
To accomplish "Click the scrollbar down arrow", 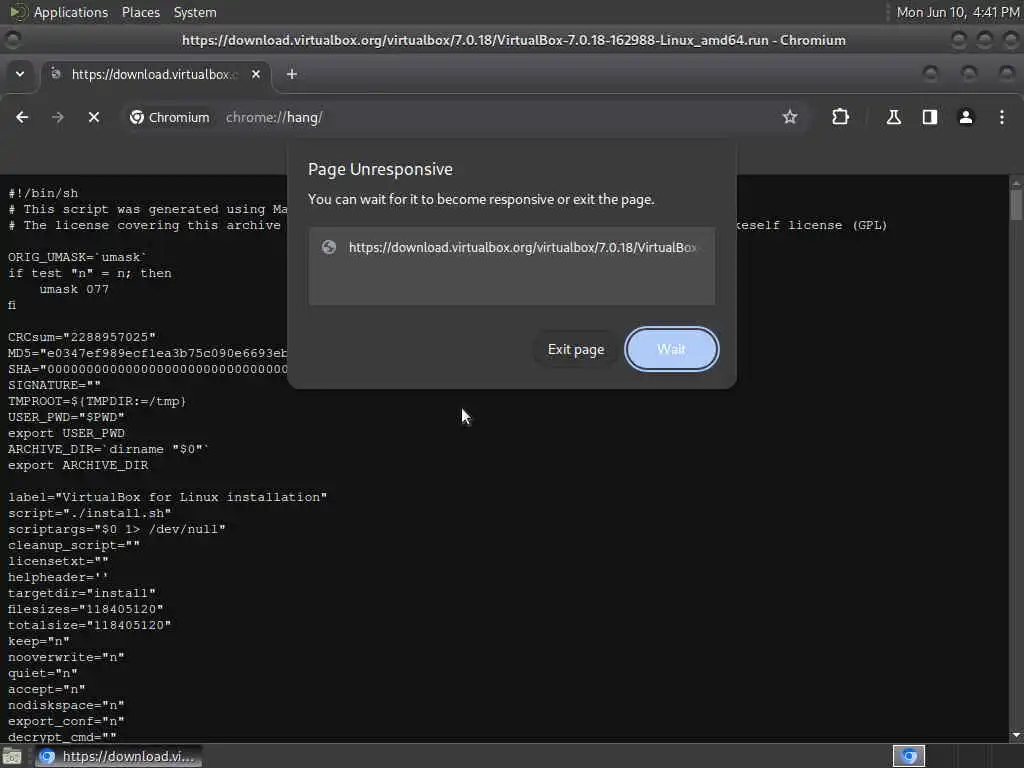I will point(1016,735).
